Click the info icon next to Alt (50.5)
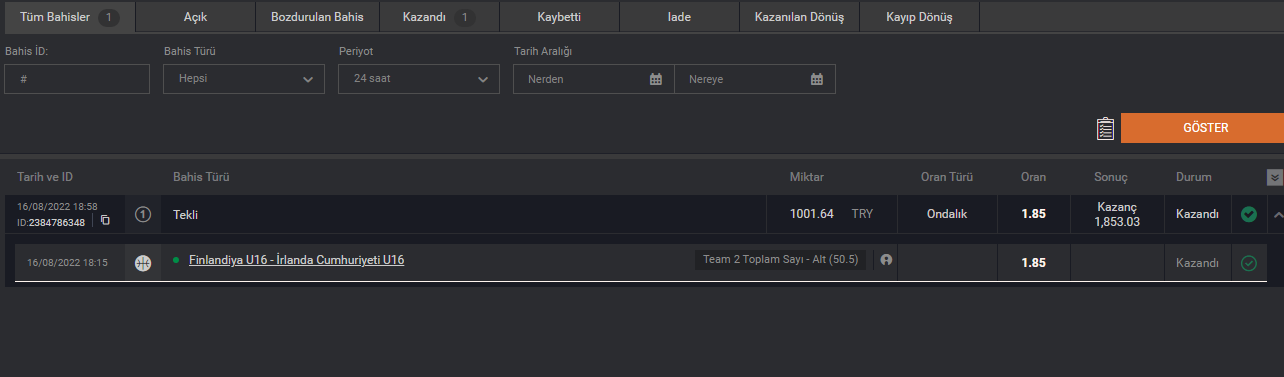This screenshot has height=377, width=1284. coord(886,260)
